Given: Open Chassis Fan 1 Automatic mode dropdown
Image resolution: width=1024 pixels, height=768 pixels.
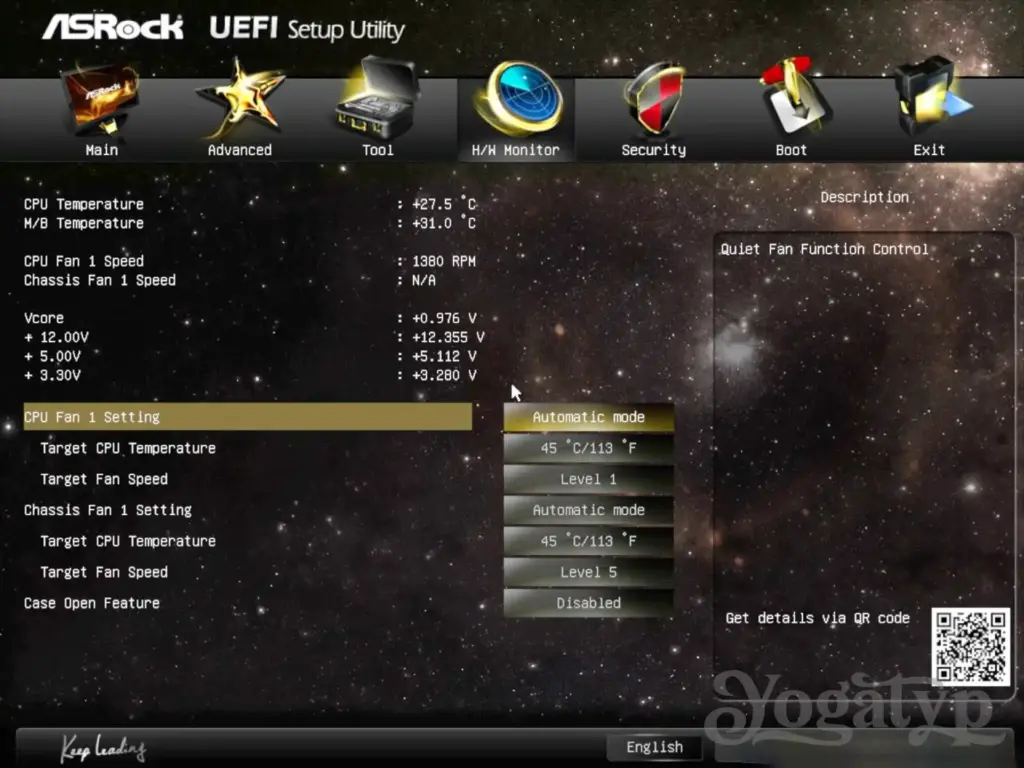Looking at the screenshot, I should click(x=588, y=510).
